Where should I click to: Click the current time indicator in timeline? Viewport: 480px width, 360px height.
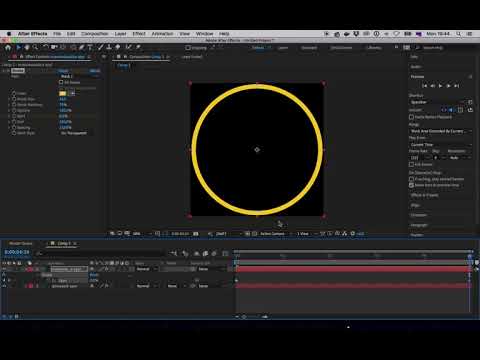click(470, 256)
